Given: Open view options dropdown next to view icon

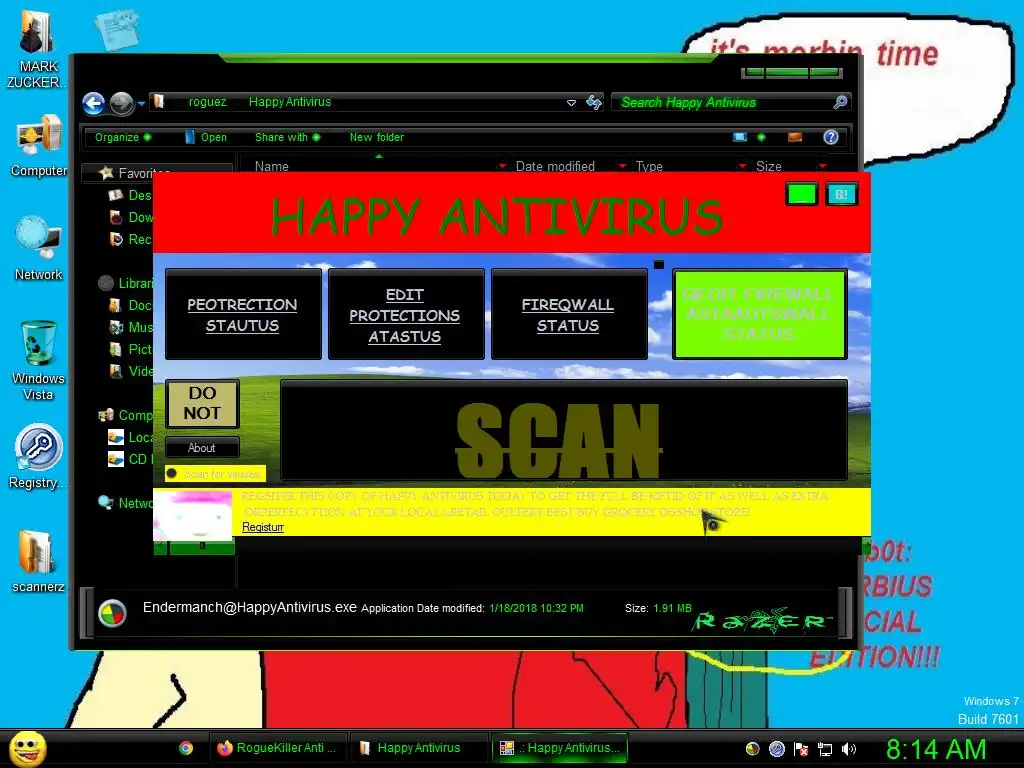Looking at the screenshot, I should pos(761,137).
